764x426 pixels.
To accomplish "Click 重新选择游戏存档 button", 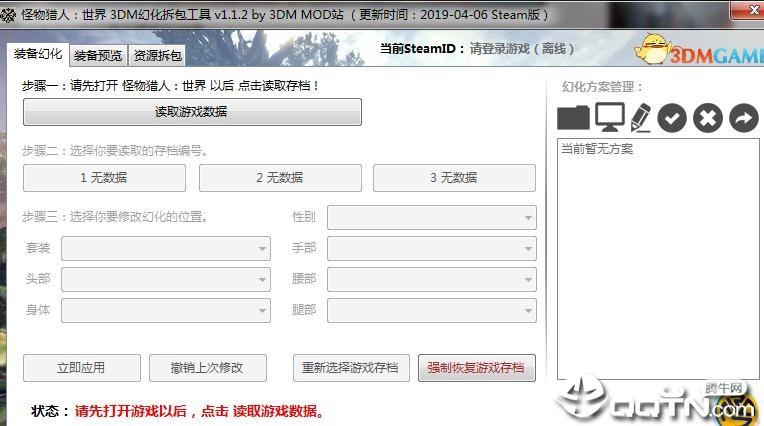I will (351, 368).
